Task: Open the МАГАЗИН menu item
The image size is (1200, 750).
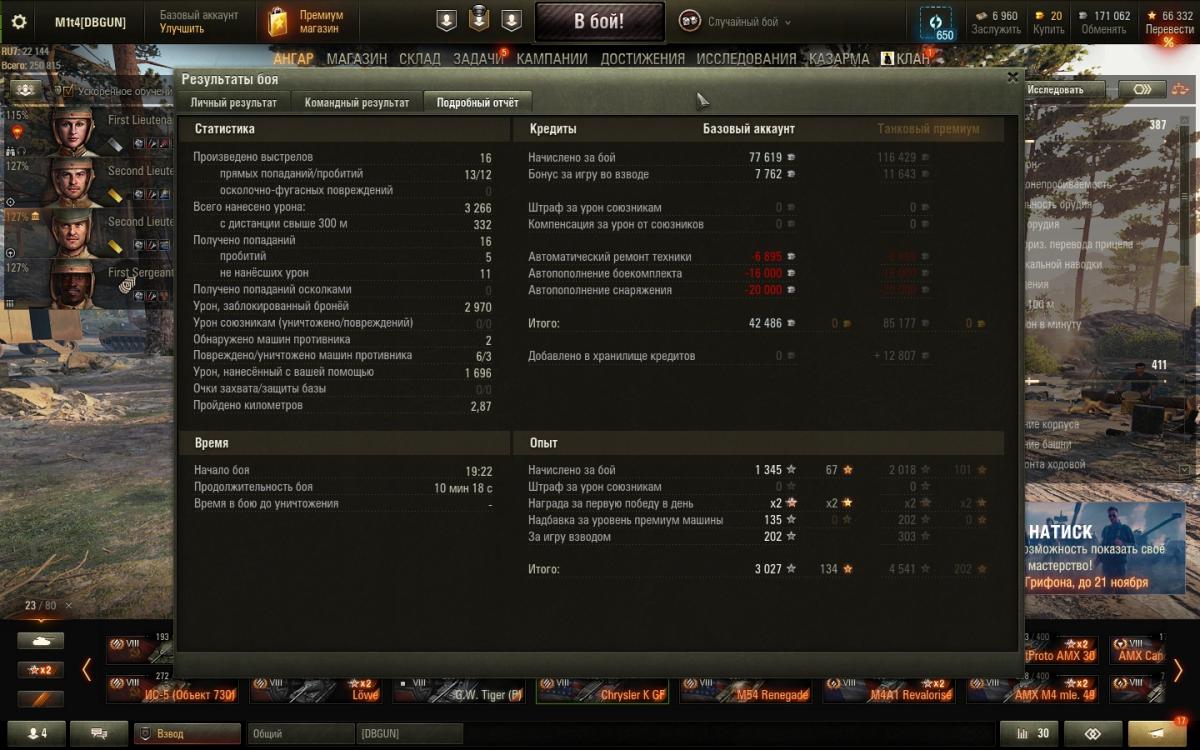Action: coord(356,59)
